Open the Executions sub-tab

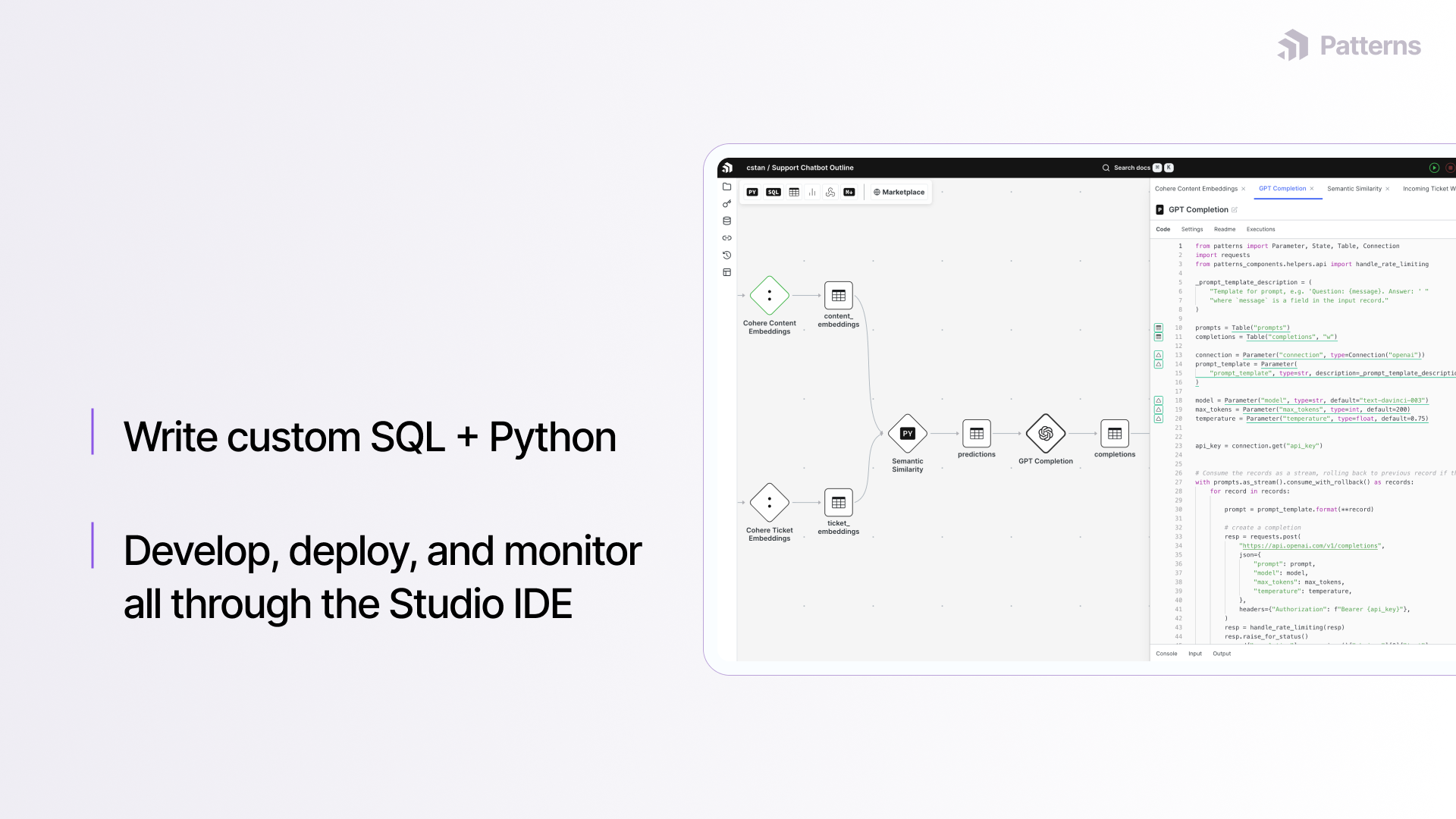coord(1260,229)
